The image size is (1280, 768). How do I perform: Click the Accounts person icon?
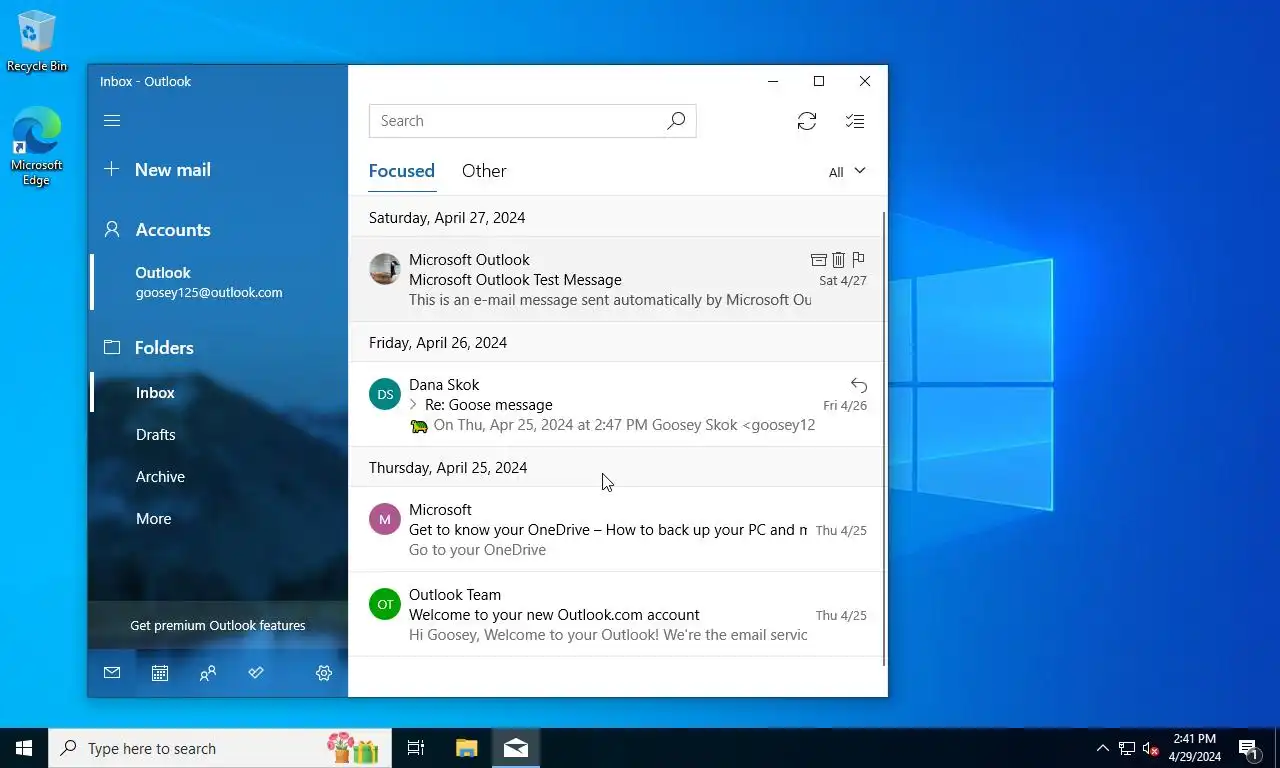coord(112,229)
